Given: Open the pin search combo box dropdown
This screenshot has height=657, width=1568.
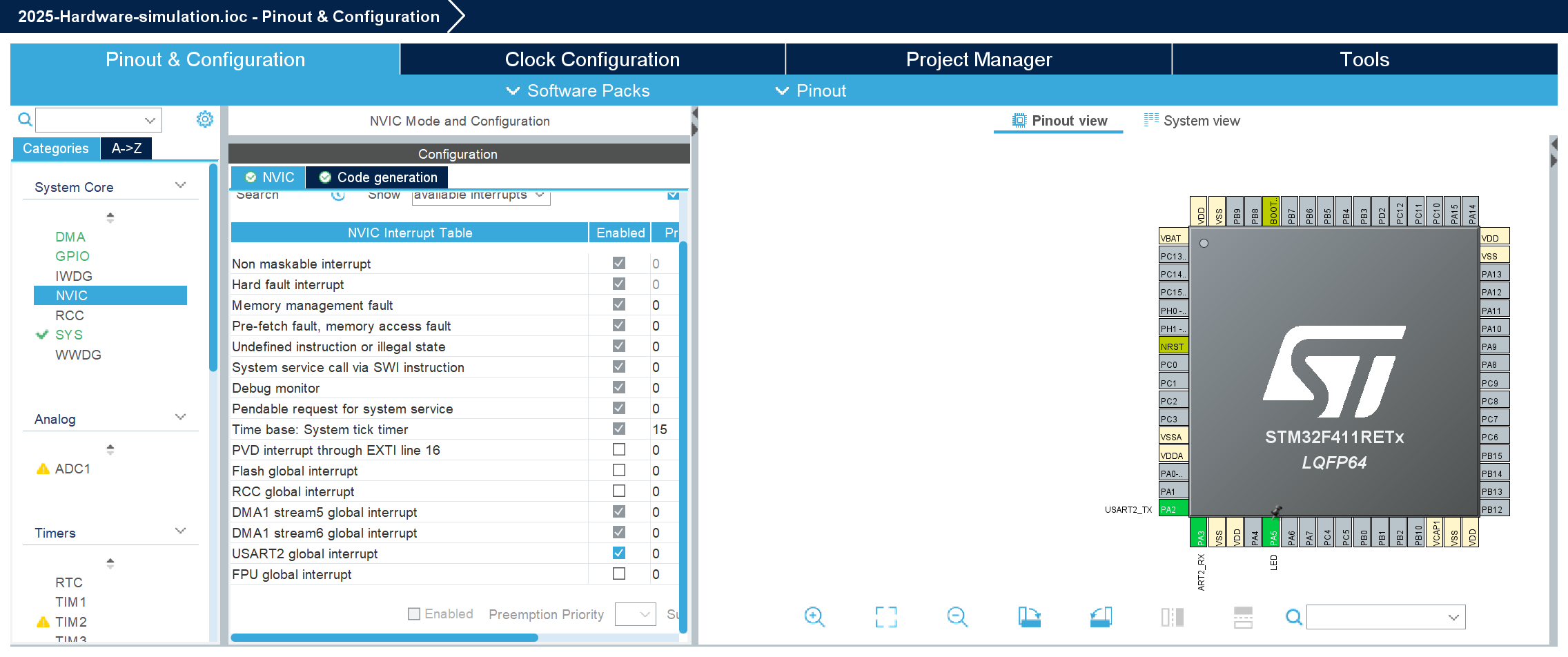Looking at the screenshot, I should [x=1454, y=617].
